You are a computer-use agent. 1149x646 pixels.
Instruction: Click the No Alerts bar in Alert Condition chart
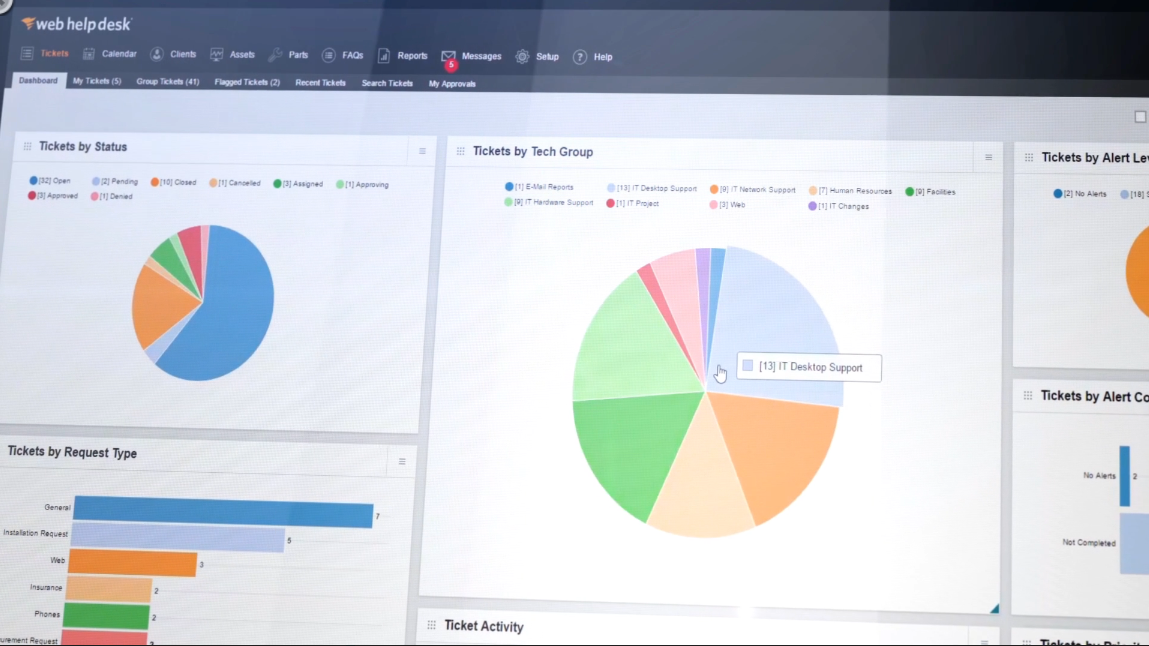coord(1124,476)
